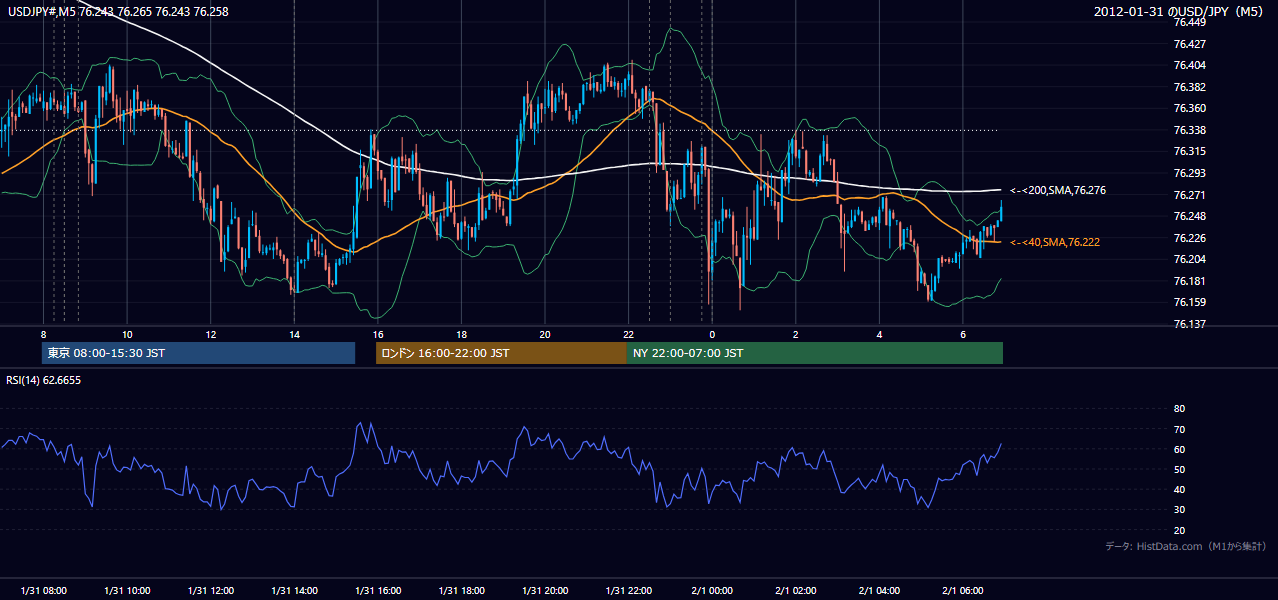This screenshot has height=600, width=1278.
Task: Click RSI scale value 60
Action: coord(1179,449)
